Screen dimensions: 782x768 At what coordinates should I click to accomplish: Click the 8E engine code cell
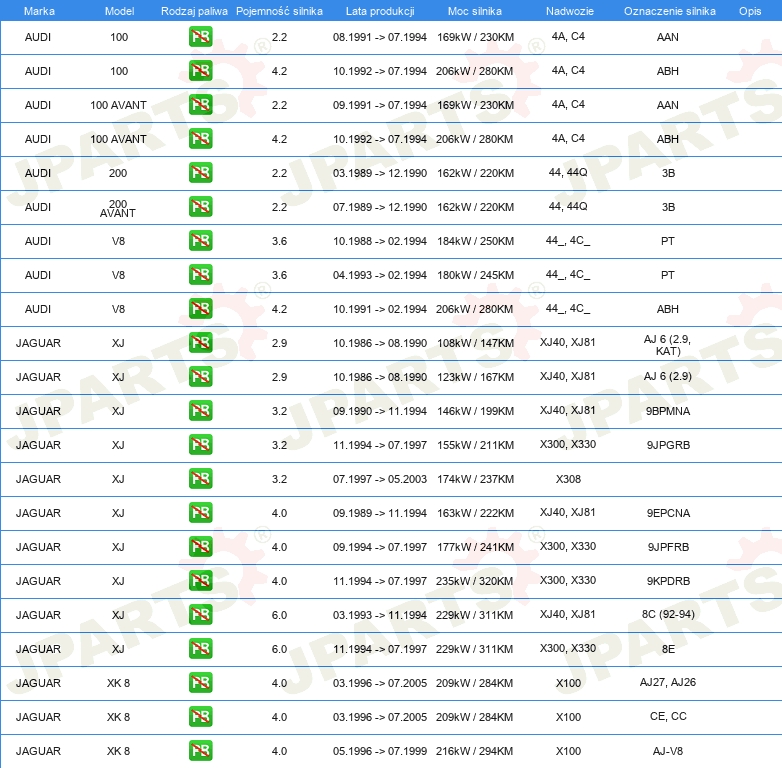tap(668, 649)
